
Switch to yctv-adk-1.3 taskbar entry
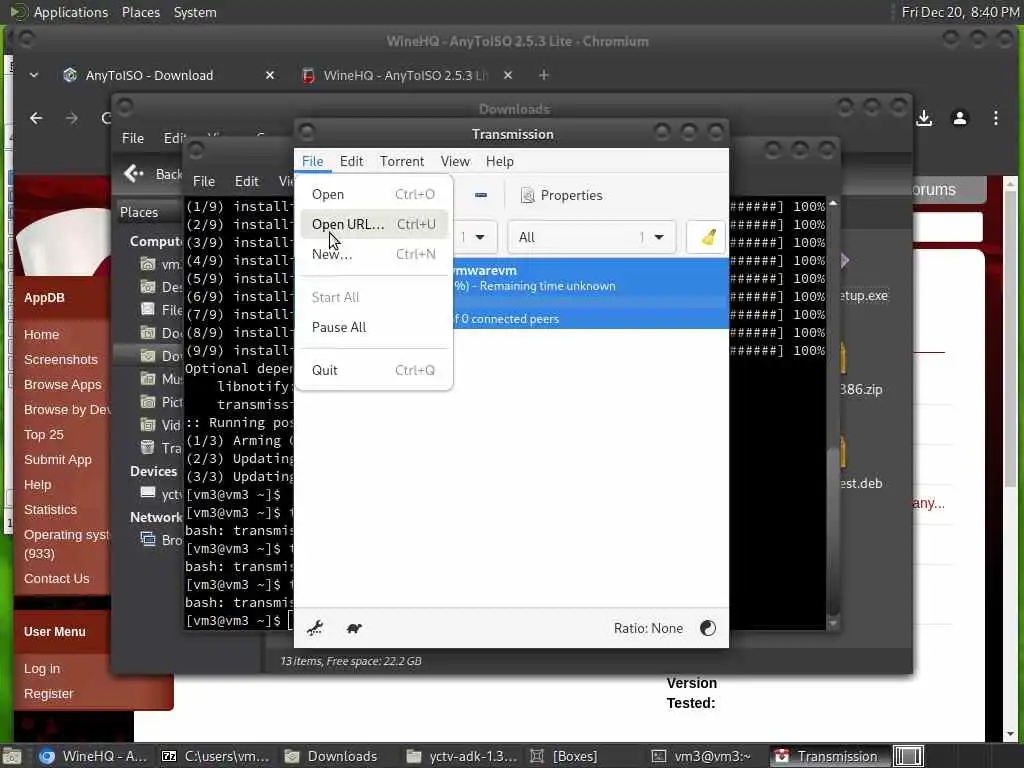462,756
